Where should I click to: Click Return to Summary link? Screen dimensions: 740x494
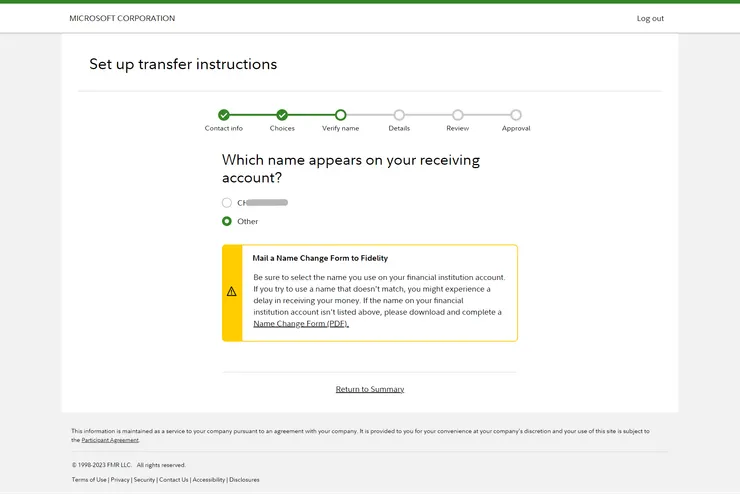click(x=370, y=389)
